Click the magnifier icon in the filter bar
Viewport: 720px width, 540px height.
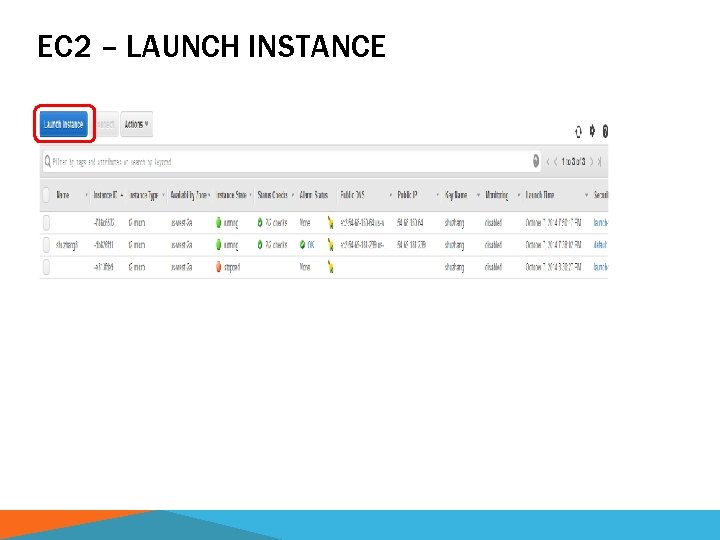[47, 161]
